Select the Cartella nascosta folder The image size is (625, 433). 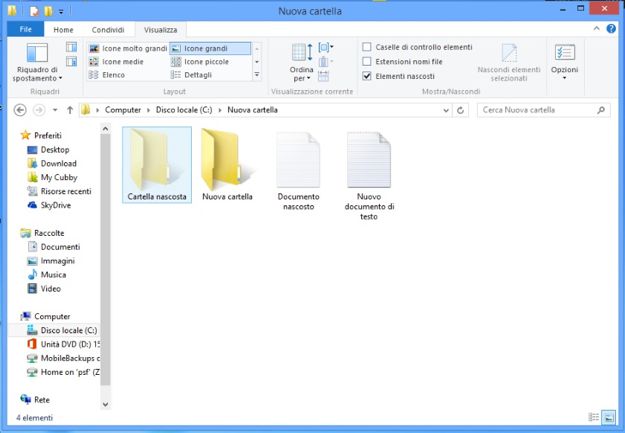[157, 165]
